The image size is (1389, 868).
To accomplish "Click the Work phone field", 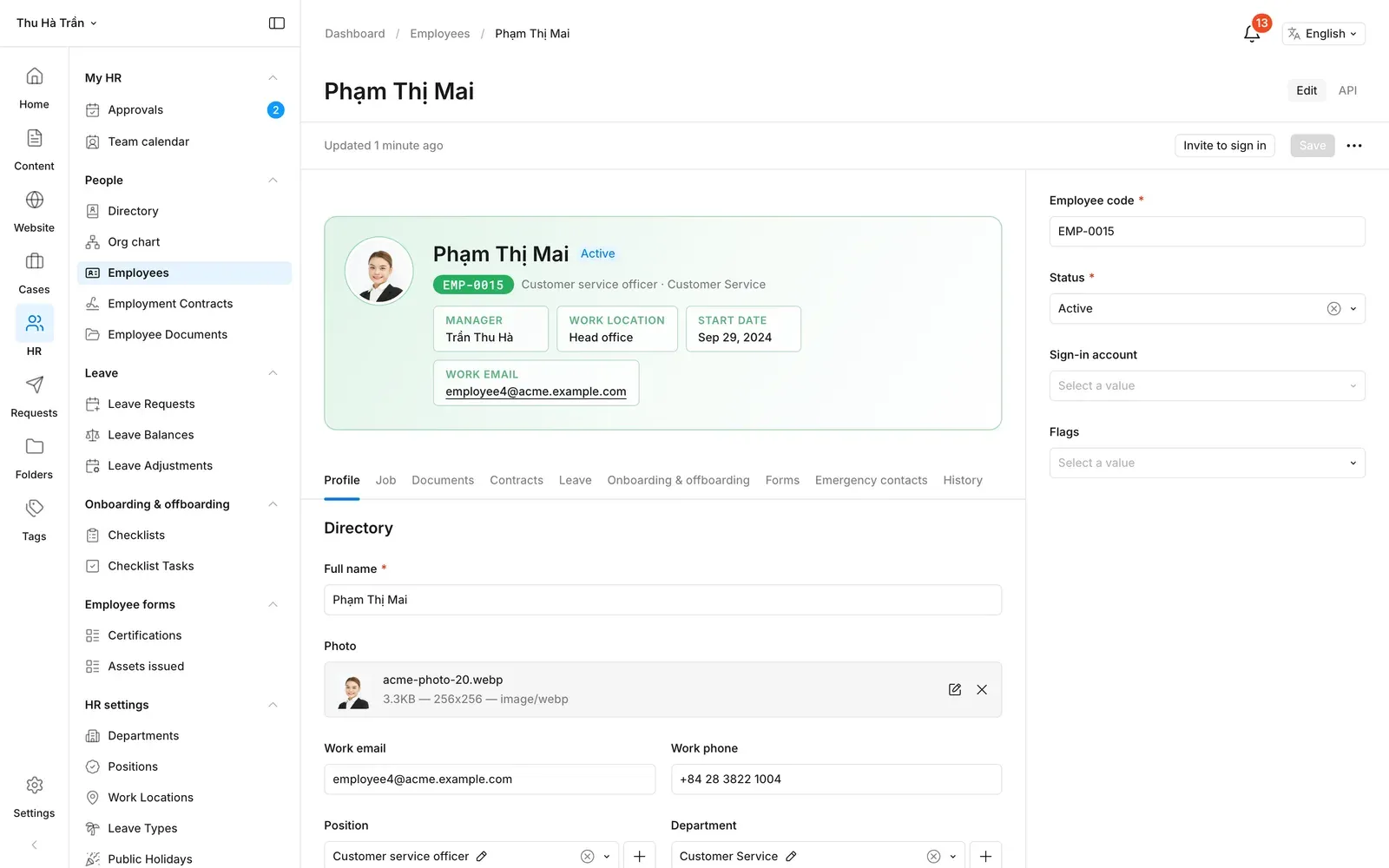I will tap(836, 779).
